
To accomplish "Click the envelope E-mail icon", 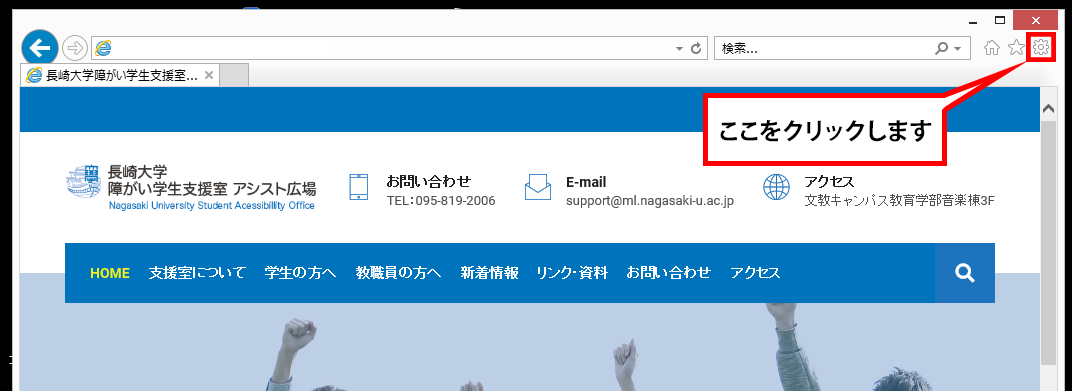I will pyautogui.click(x=538, y=187).
